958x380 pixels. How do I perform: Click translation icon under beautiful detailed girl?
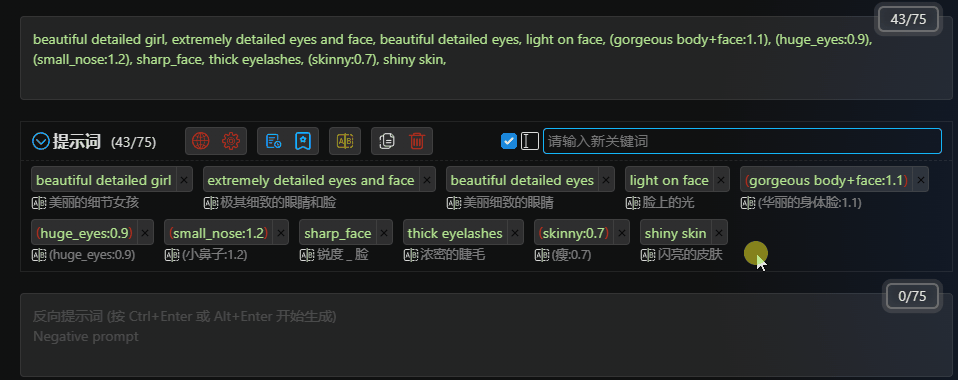point(38,203)
